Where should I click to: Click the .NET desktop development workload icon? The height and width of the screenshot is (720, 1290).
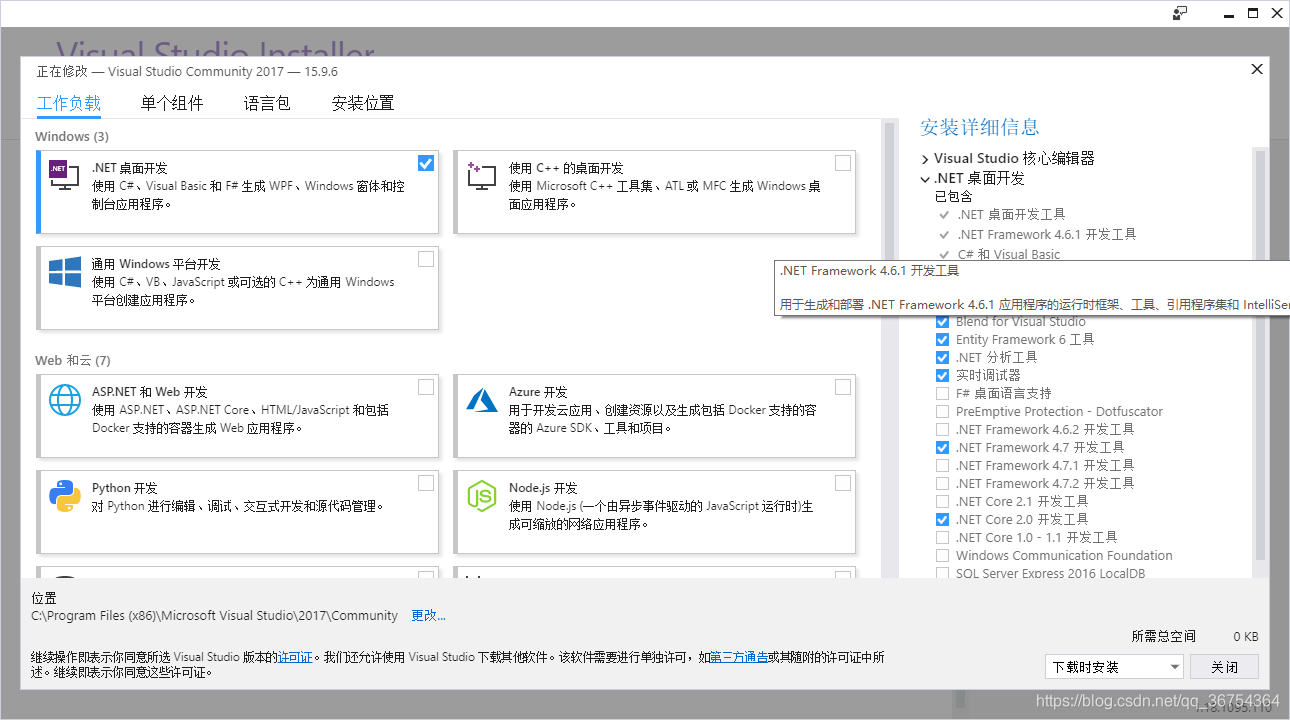point(64,176)
